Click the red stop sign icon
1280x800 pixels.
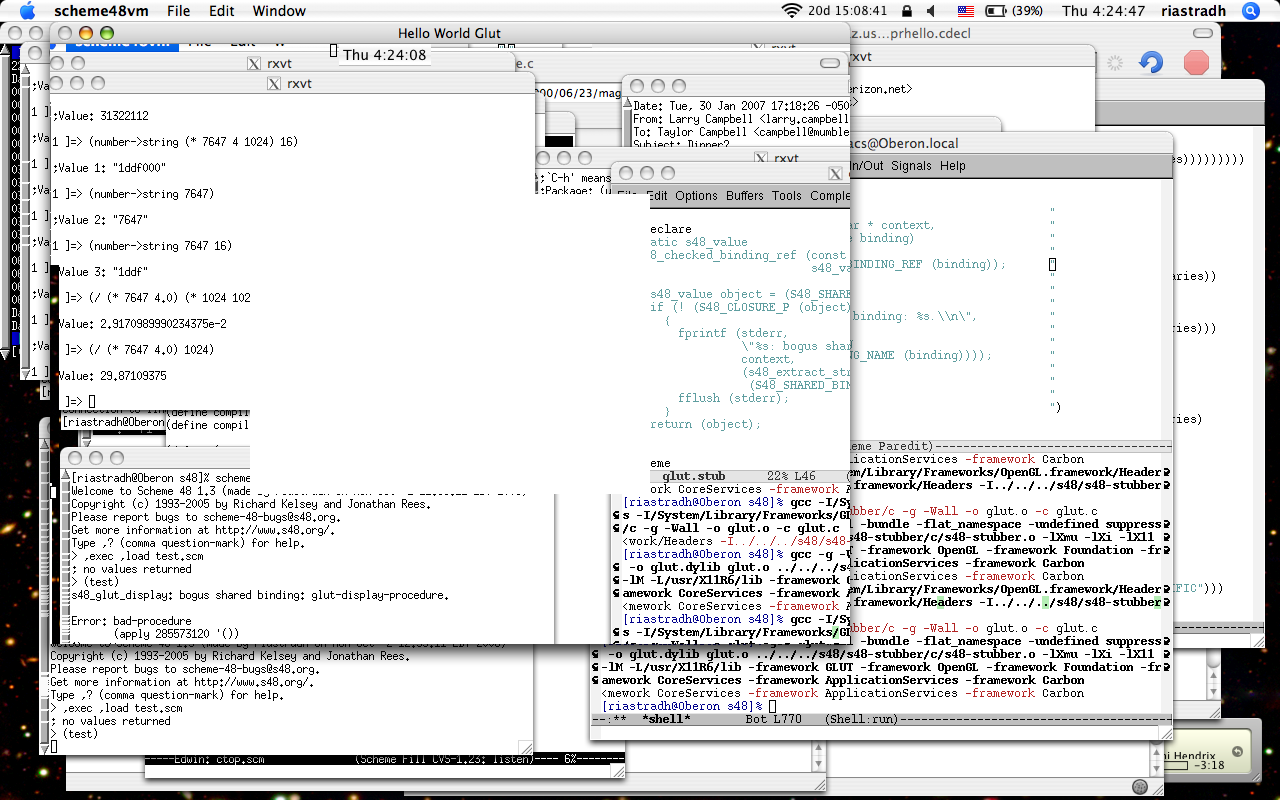1196,63
